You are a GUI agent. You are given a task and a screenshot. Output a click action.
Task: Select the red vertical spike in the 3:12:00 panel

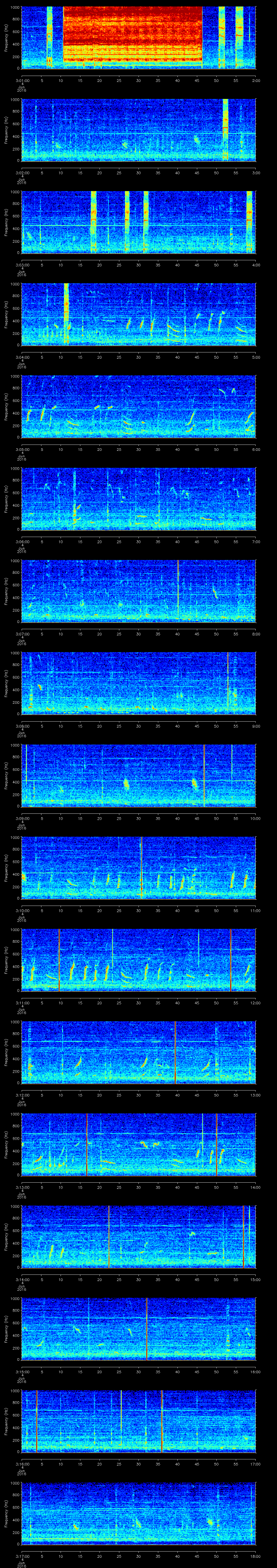click(x=175, y=1052)
